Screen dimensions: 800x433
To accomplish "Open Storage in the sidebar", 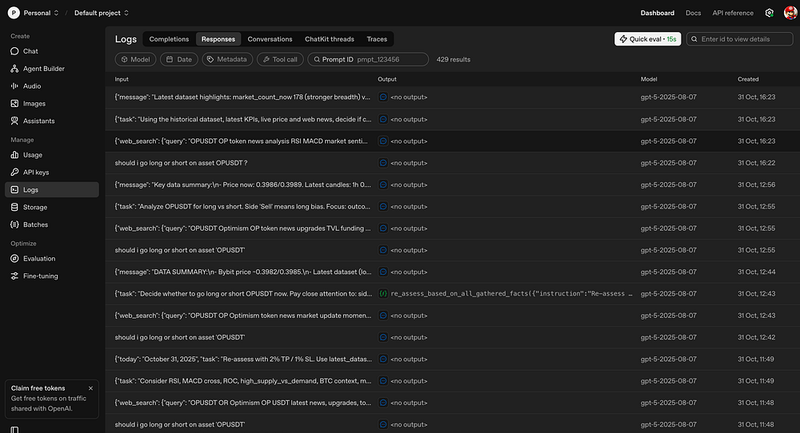I will [35, 207].
